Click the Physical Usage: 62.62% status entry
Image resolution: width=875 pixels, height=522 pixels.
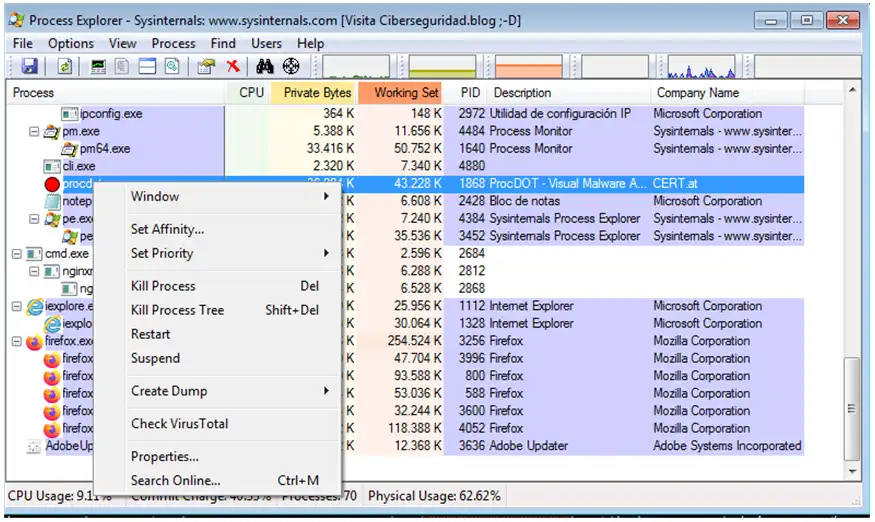point(434,496)
